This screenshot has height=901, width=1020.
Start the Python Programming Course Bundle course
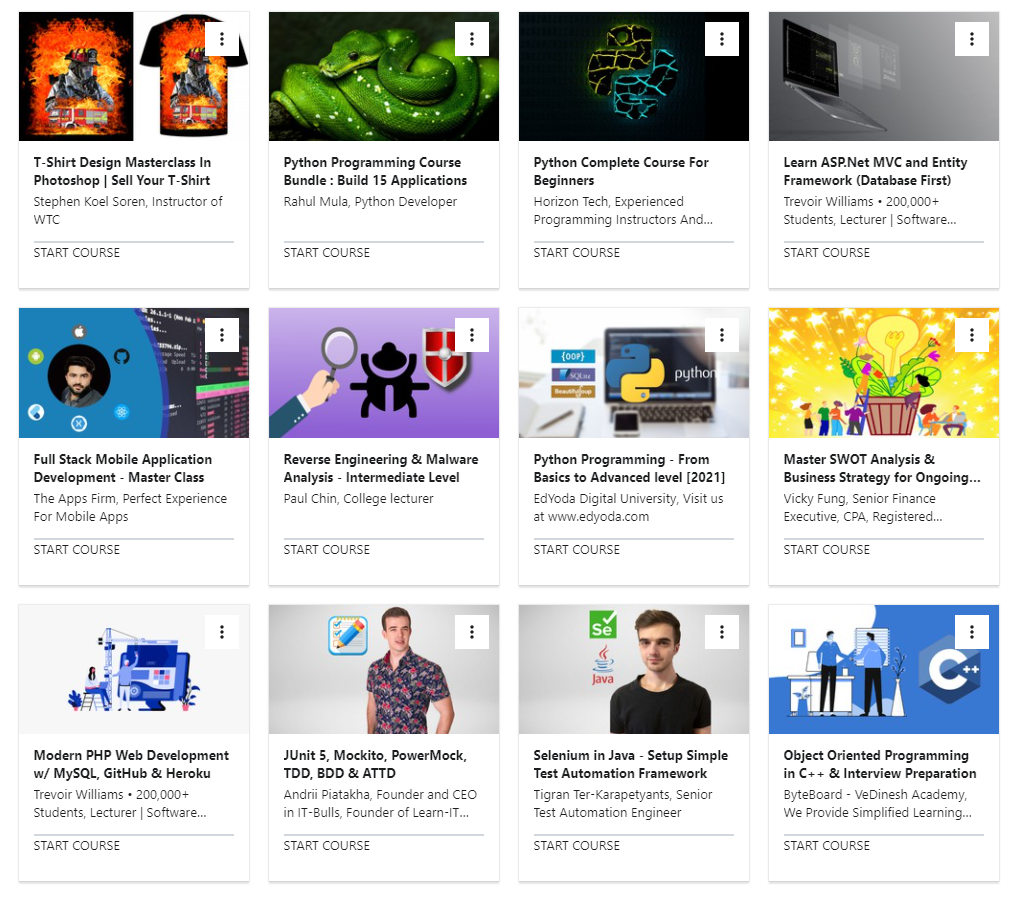coord(327,252)
